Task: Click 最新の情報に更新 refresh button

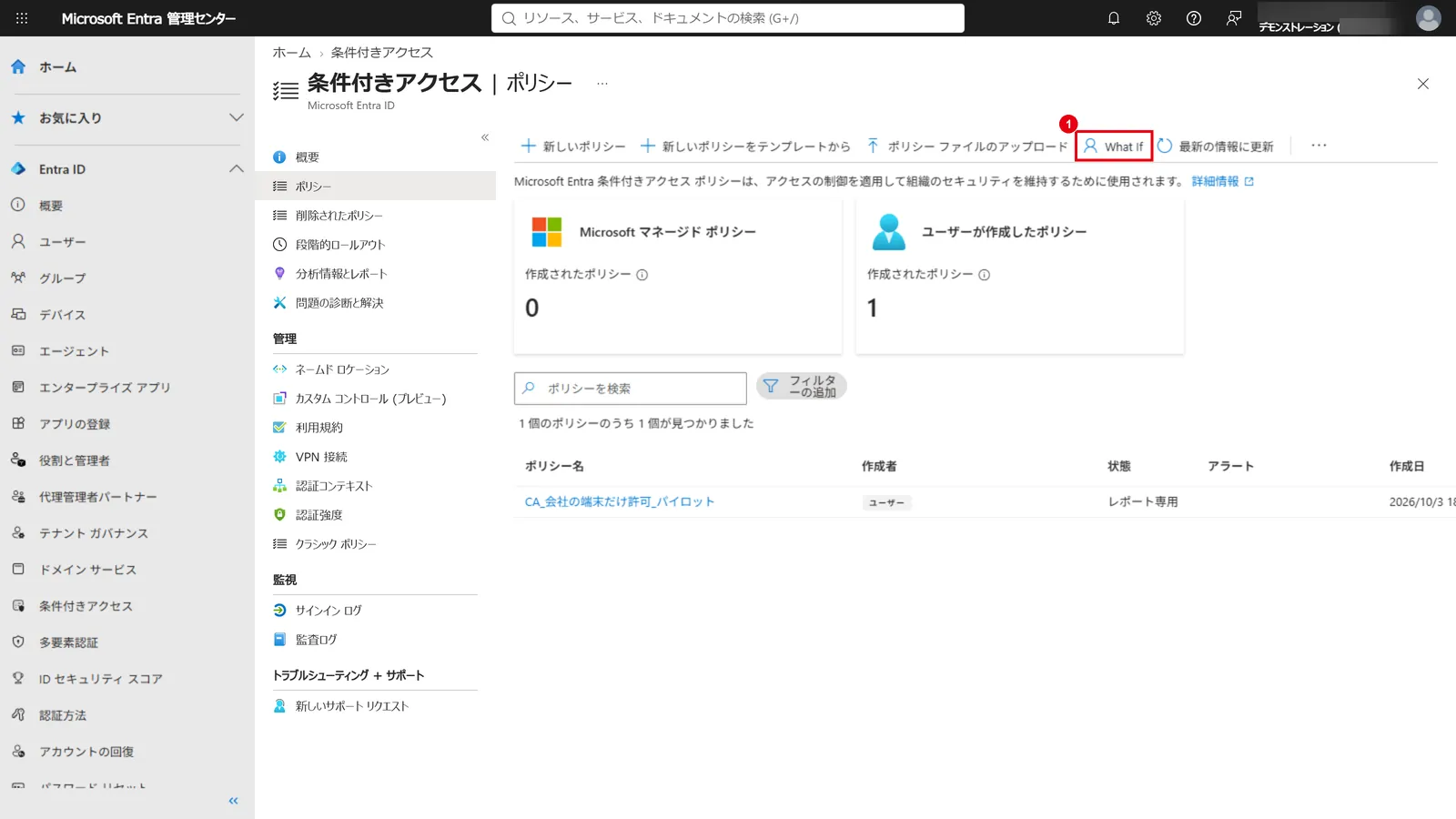Action: 1216,147
